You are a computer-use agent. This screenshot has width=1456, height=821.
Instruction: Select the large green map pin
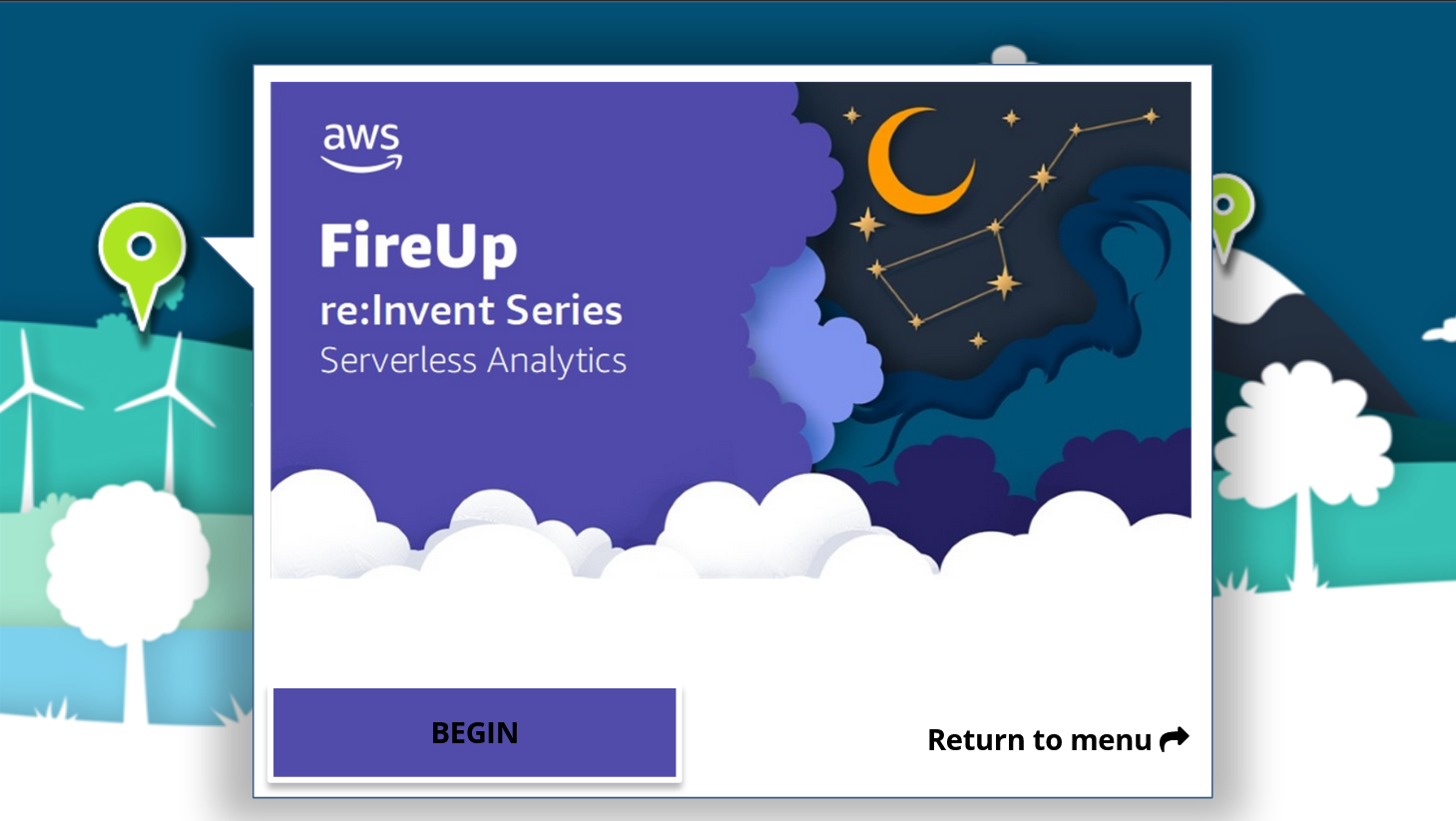pos(142,249)
